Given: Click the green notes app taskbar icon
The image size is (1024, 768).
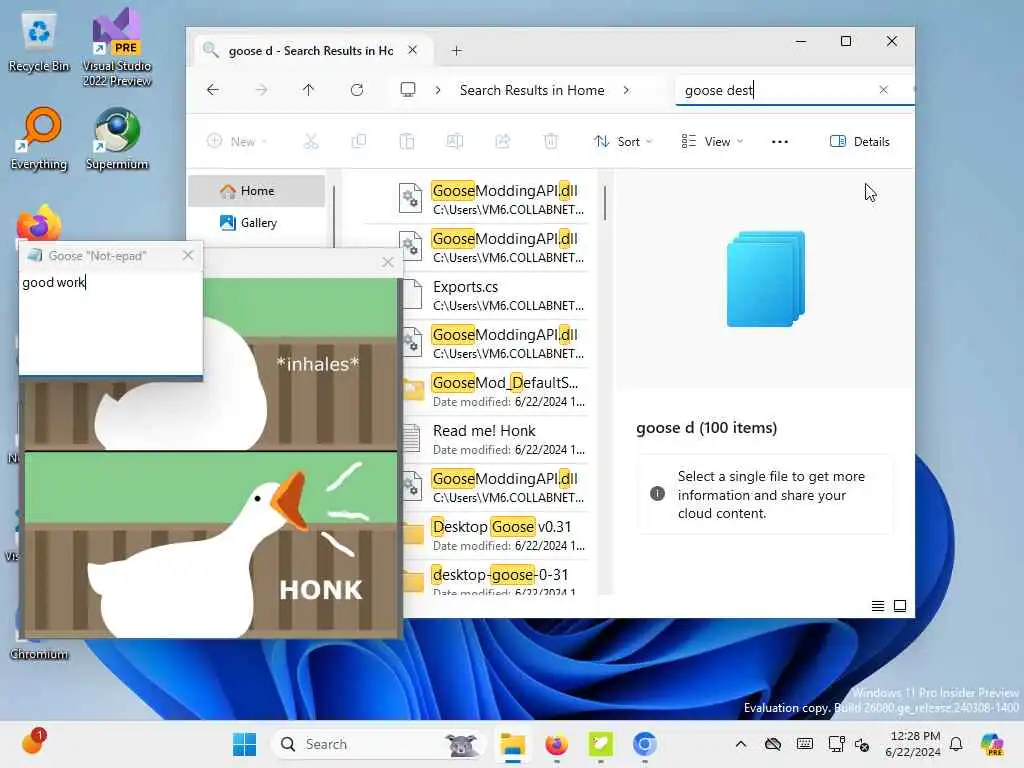Looking at the screenshot, I should tap(600, 744).
